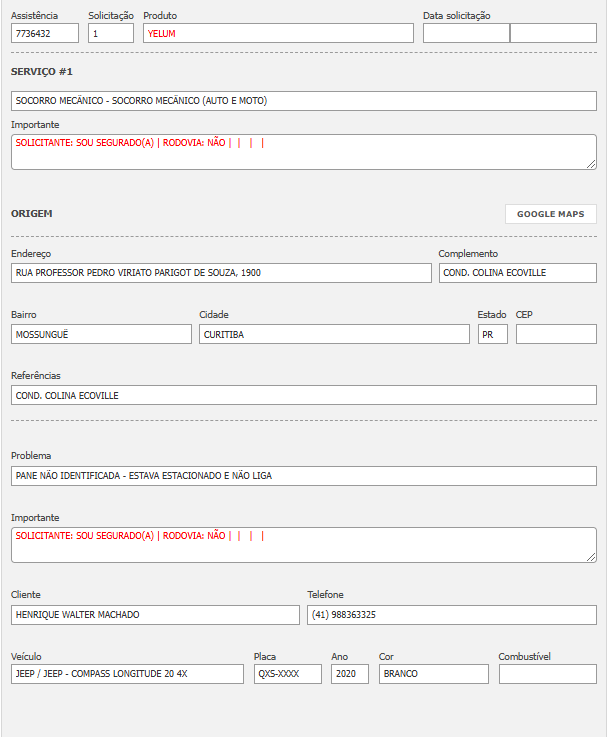Click the Referências field
This screenshot has height=737, width=612.
point(304,395)
